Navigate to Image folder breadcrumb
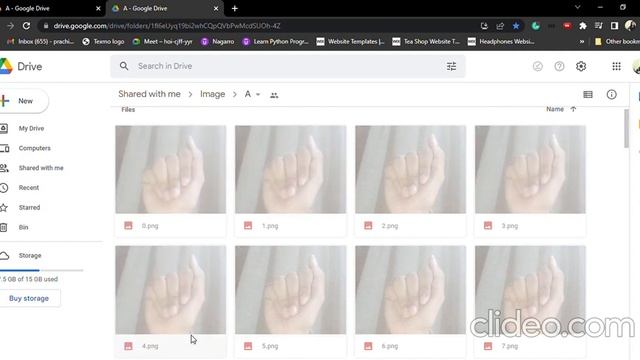Image resolution: width=640 pixels, height=360 pixels. pos(213,94)
